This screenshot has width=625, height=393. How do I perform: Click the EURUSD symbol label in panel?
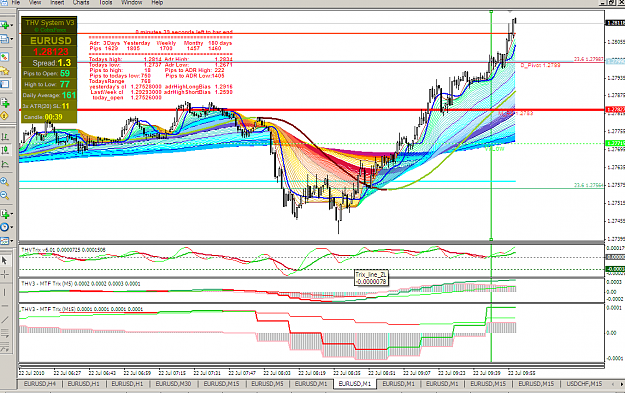coord(51,41)
